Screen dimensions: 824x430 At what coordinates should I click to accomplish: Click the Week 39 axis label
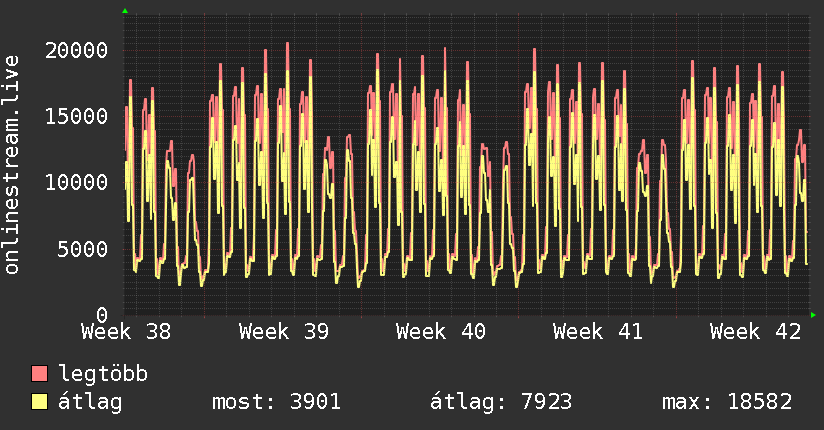[x=284, y=332]
